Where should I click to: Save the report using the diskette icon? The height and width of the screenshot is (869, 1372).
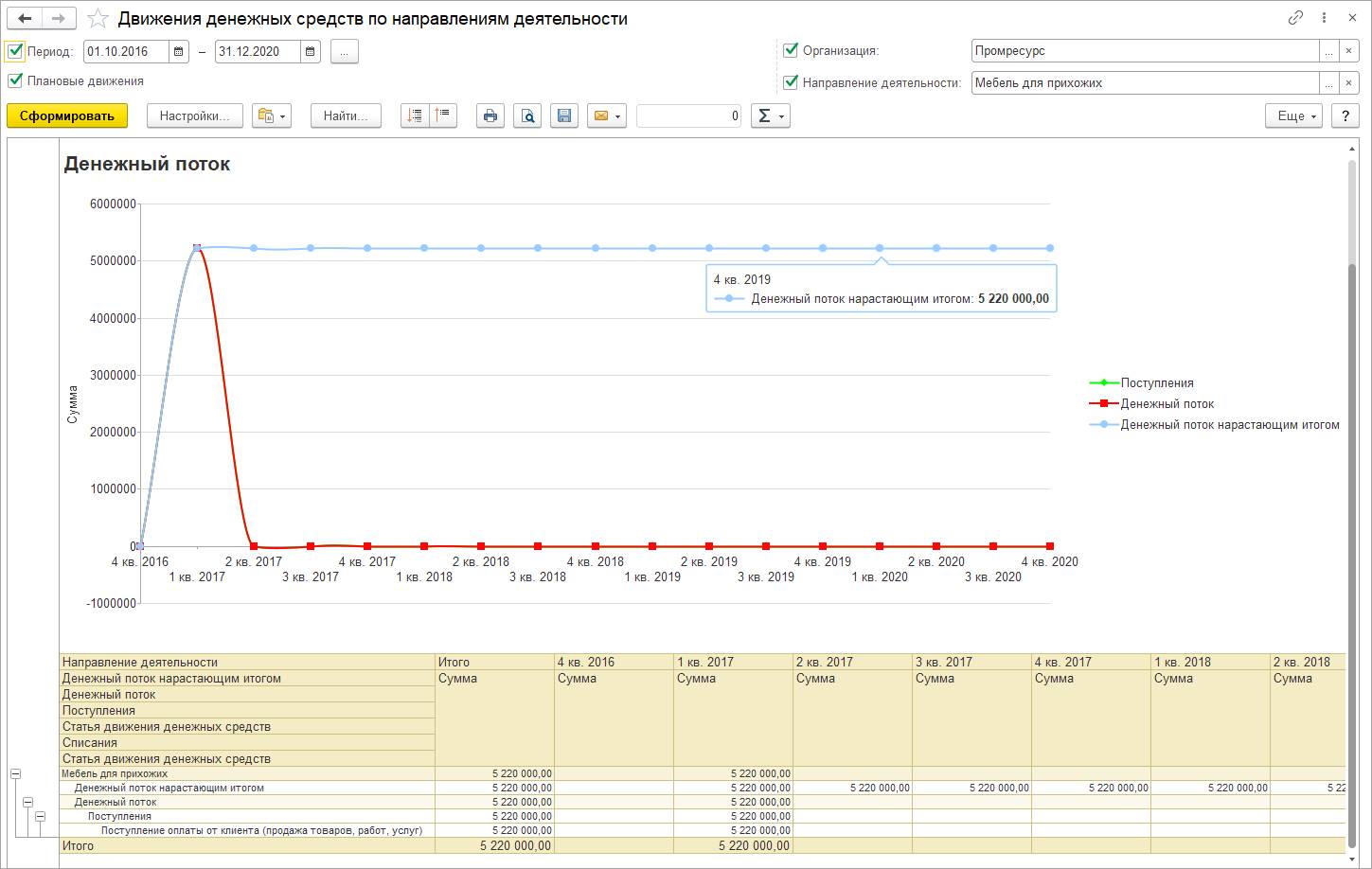564,115
